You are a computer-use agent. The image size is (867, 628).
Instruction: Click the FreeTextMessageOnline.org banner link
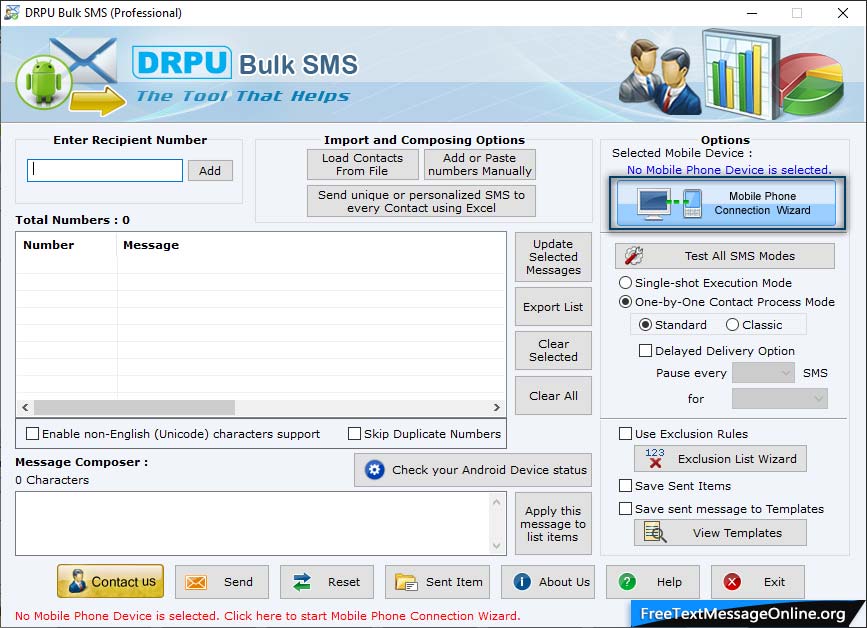coord(743,614)
